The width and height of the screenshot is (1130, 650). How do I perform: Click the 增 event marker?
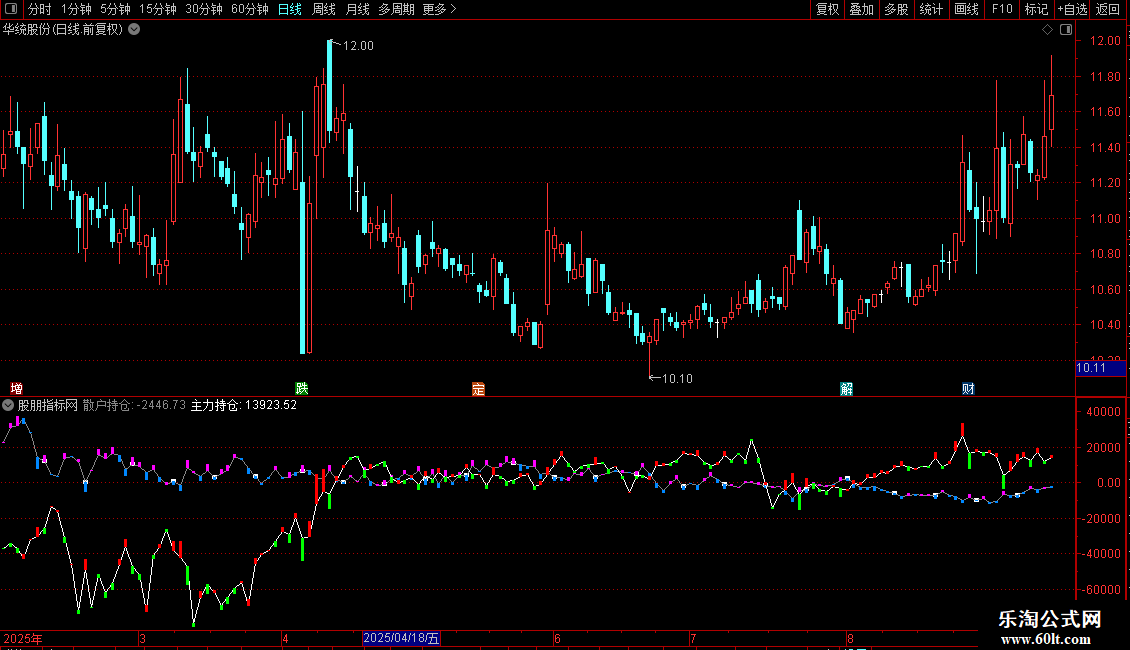pos(16,389)
